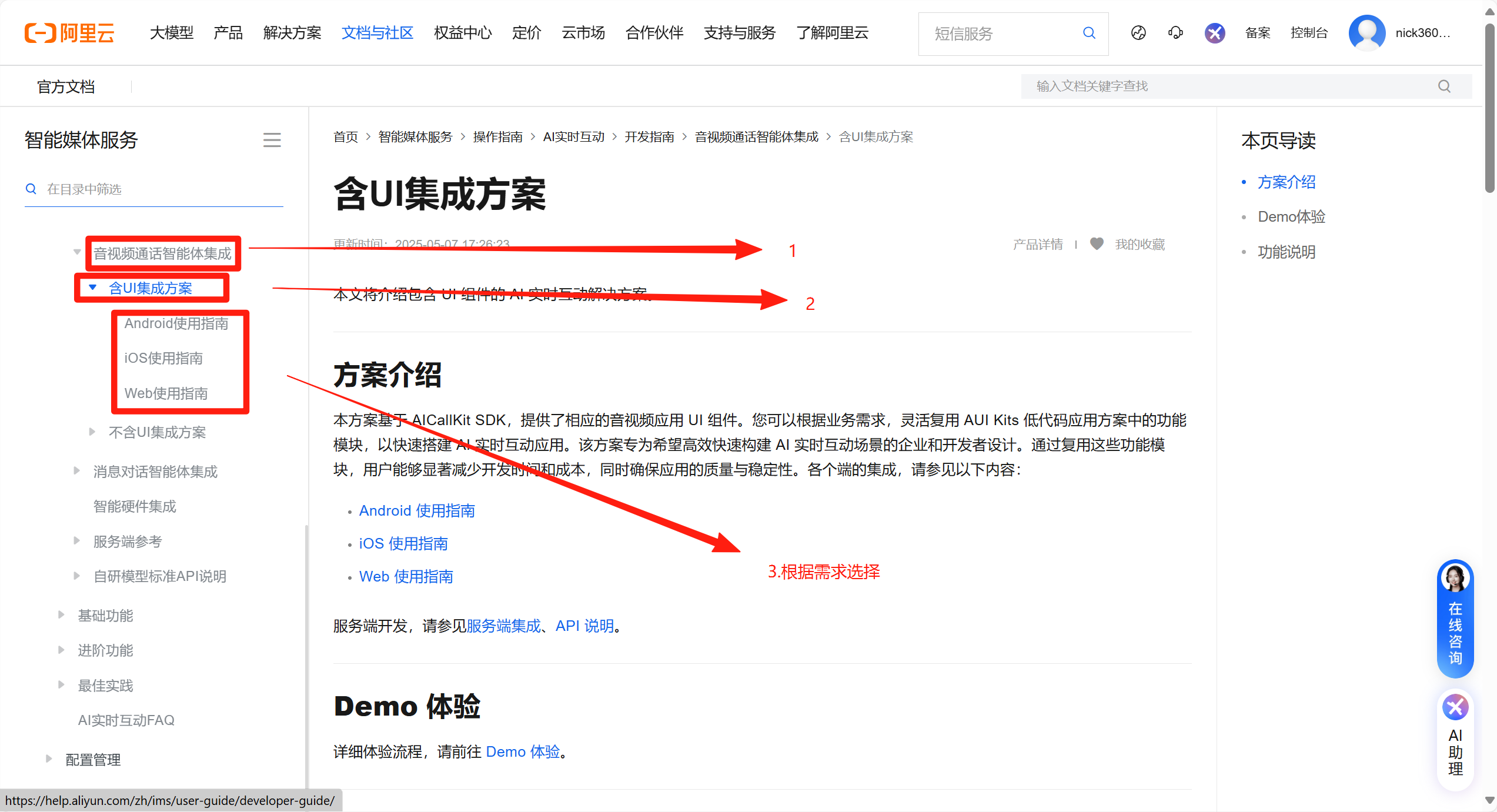Expand the 进阶功能 tree node

pyautogui.click(x=62, y=650)
